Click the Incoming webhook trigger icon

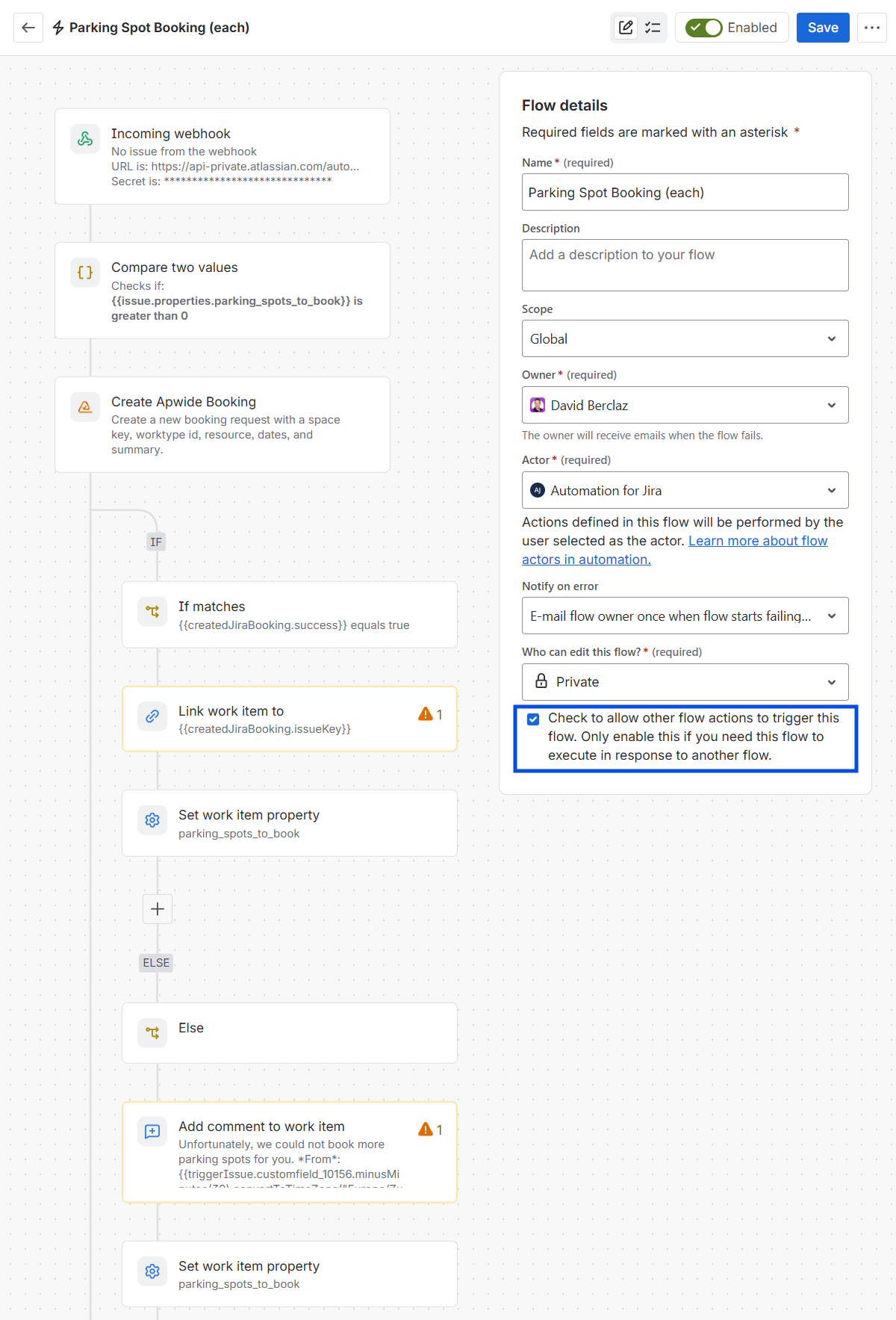point(85,139)
